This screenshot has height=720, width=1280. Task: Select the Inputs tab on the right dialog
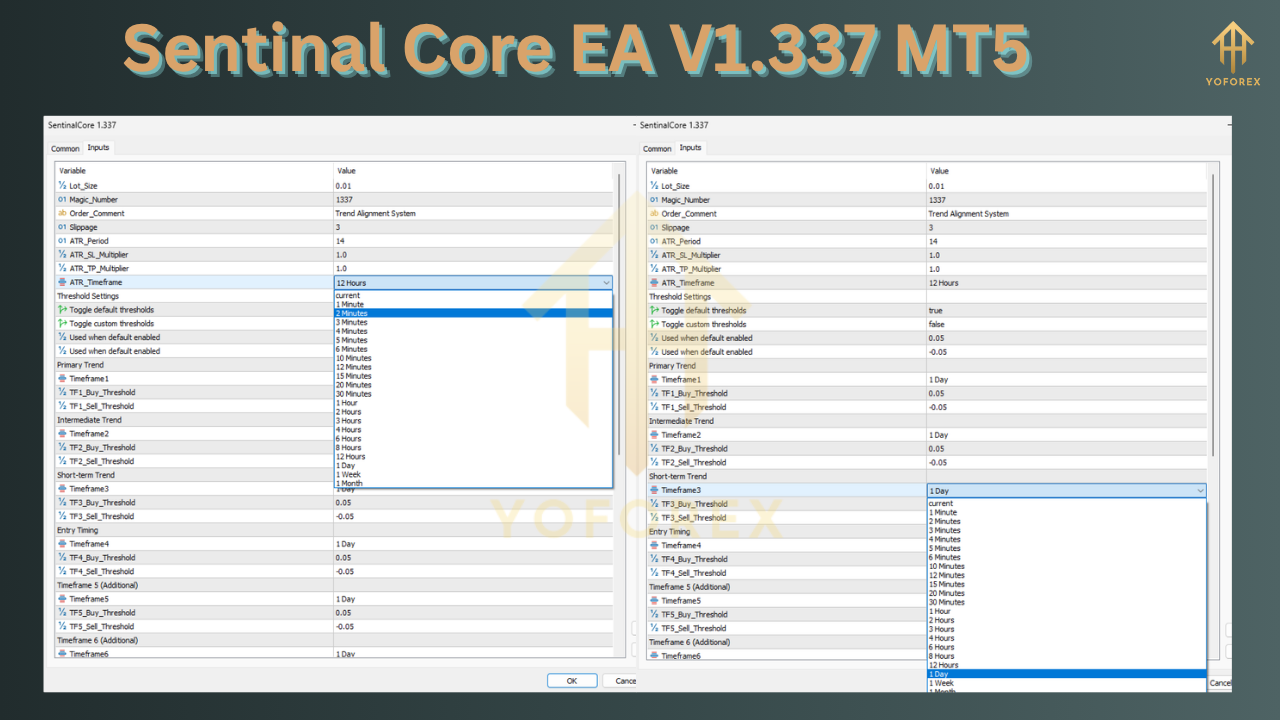click(x=690, y=147)
